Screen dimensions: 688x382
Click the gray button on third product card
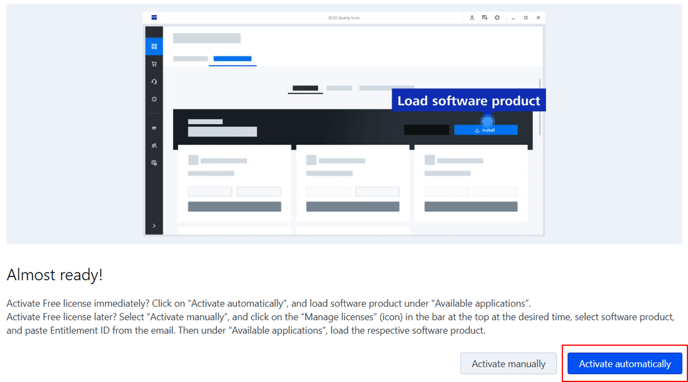[471, 207]
